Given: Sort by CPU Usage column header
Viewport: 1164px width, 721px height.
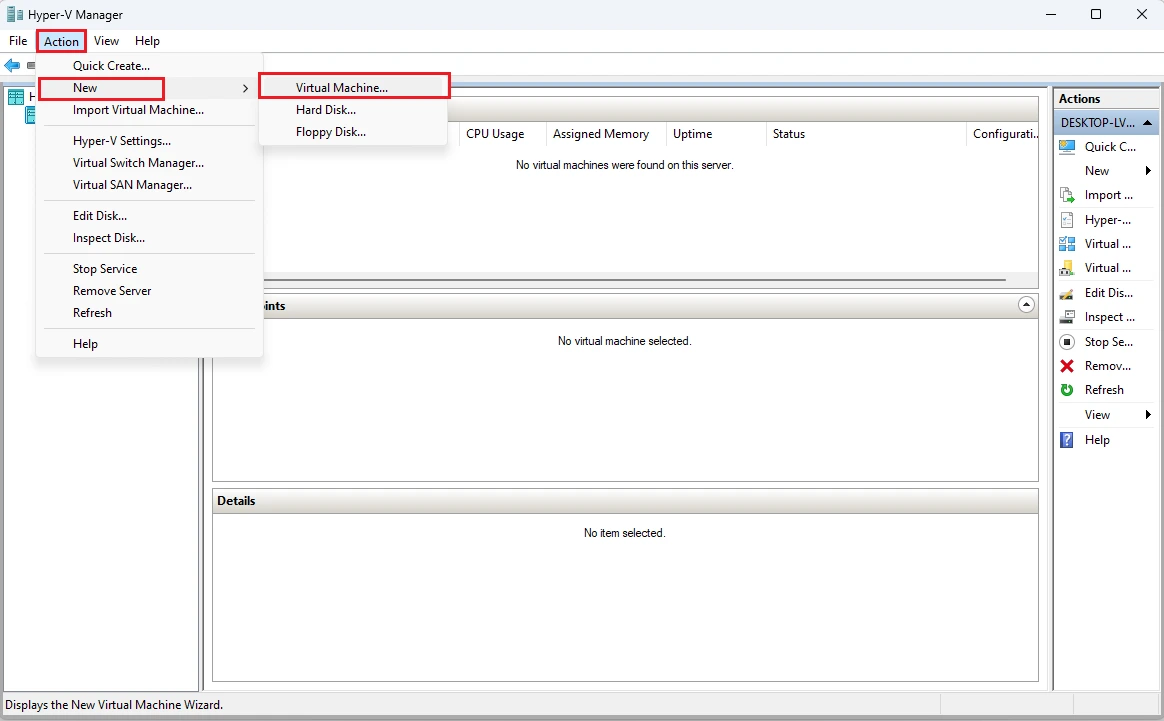Looking at the screenshot, I should tap(503, 134).
